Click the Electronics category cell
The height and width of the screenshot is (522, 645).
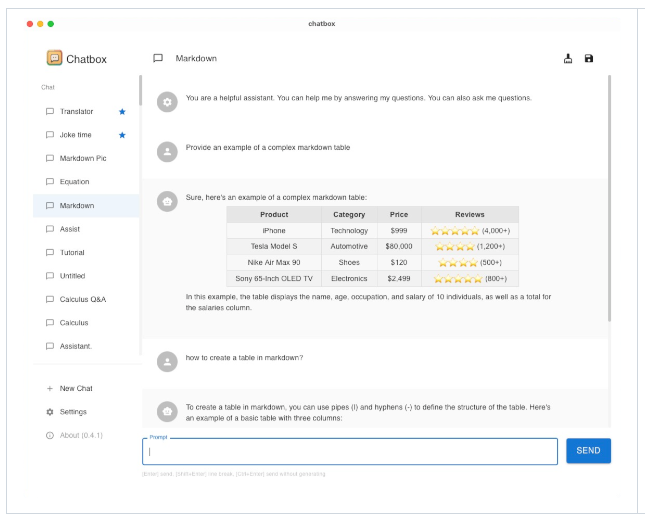(349, 278)
